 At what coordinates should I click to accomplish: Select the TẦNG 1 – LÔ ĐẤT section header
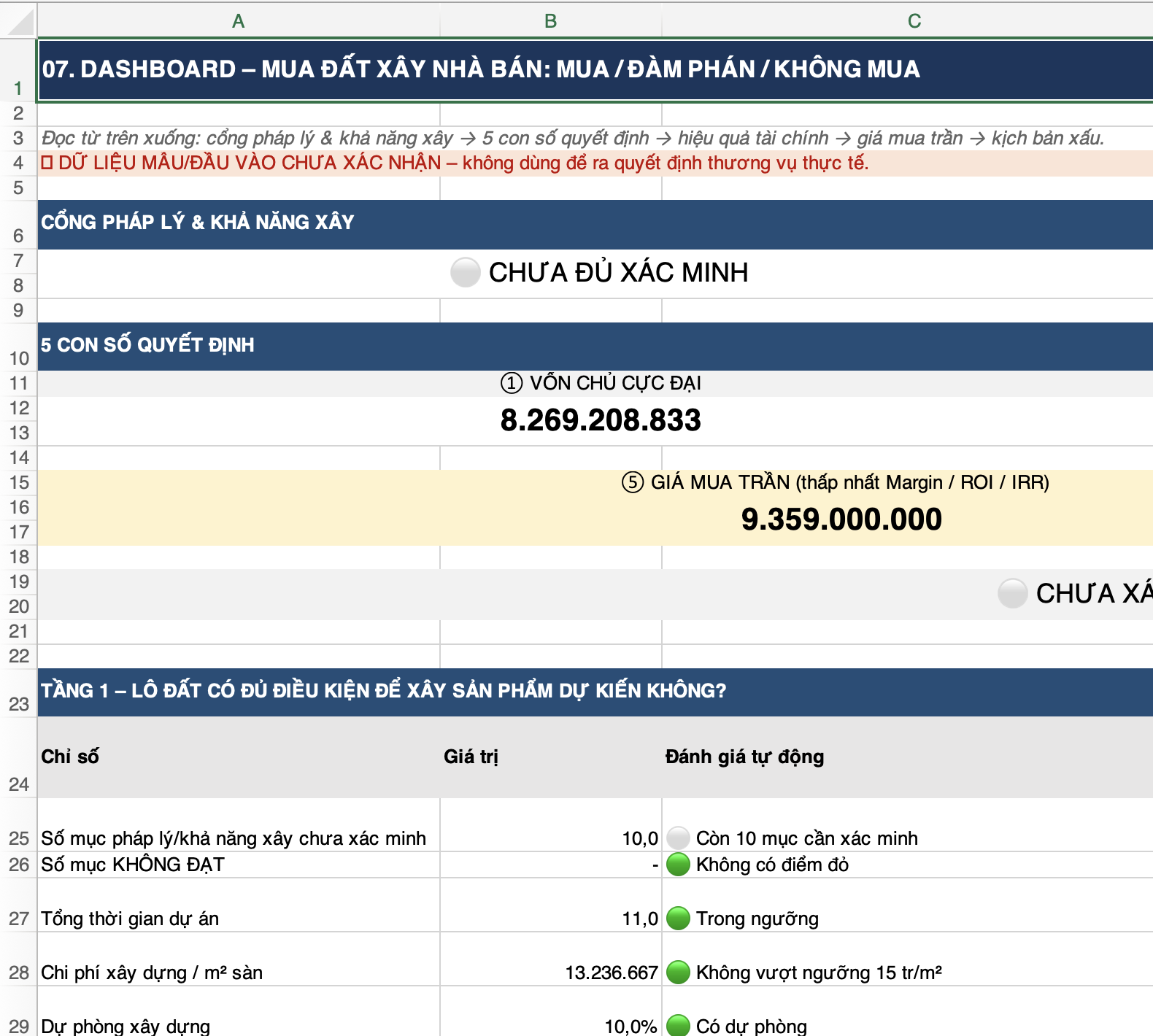(595, 692)
